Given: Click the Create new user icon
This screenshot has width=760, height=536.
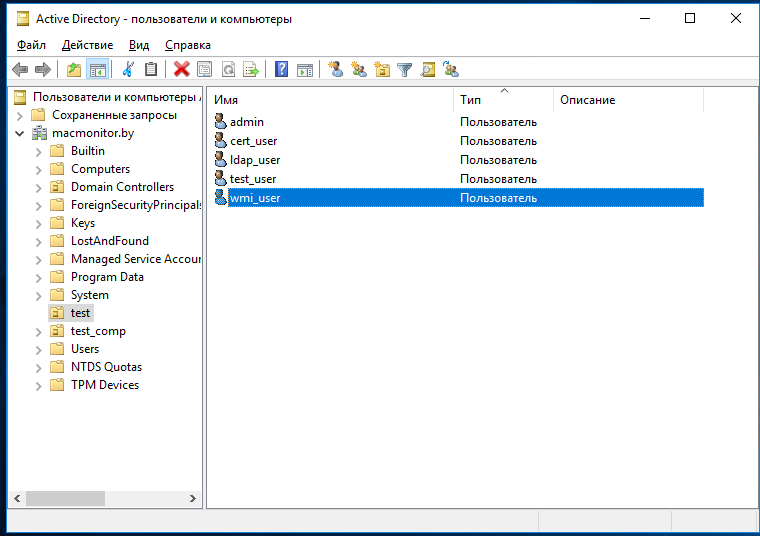Looking at the screenshot, I should click(x=336, y=69).
